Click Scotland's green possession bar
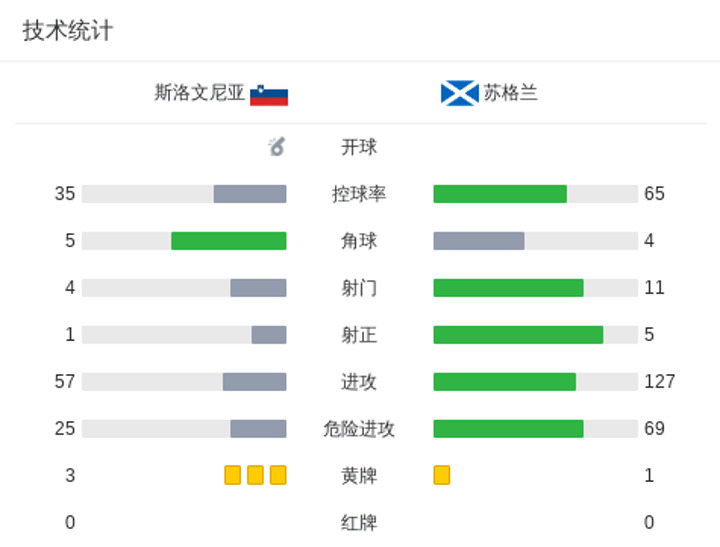720x547 pixels. click(500, 194)
